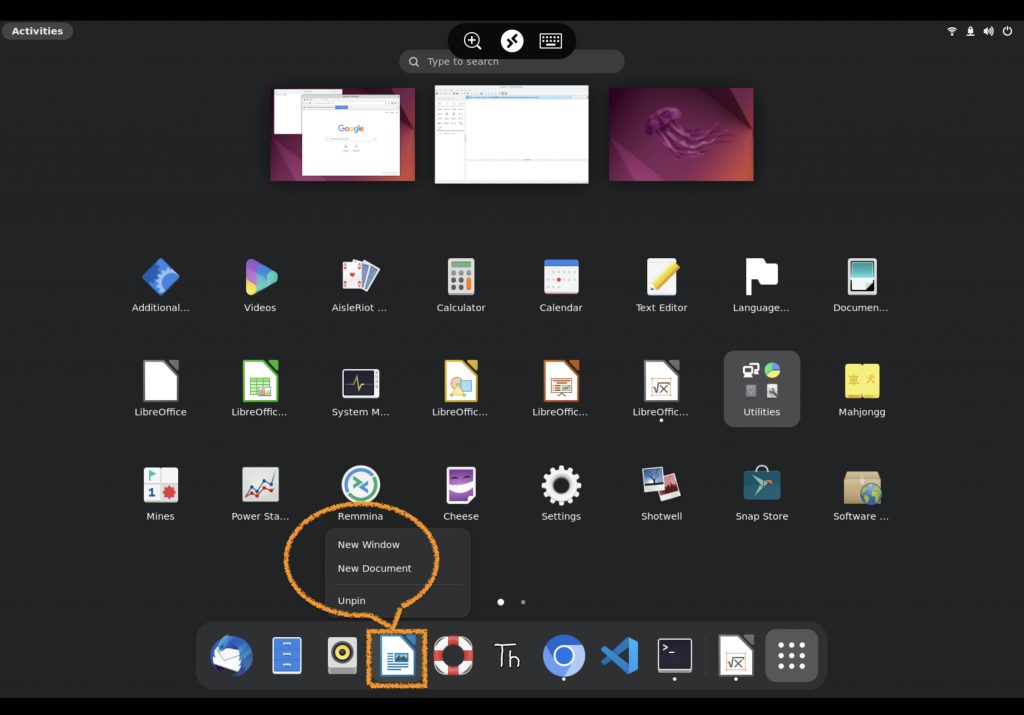This screenshot has height=715, width=1024.
Task: Launch Visual Studio Code from dock
Action: 619,656
